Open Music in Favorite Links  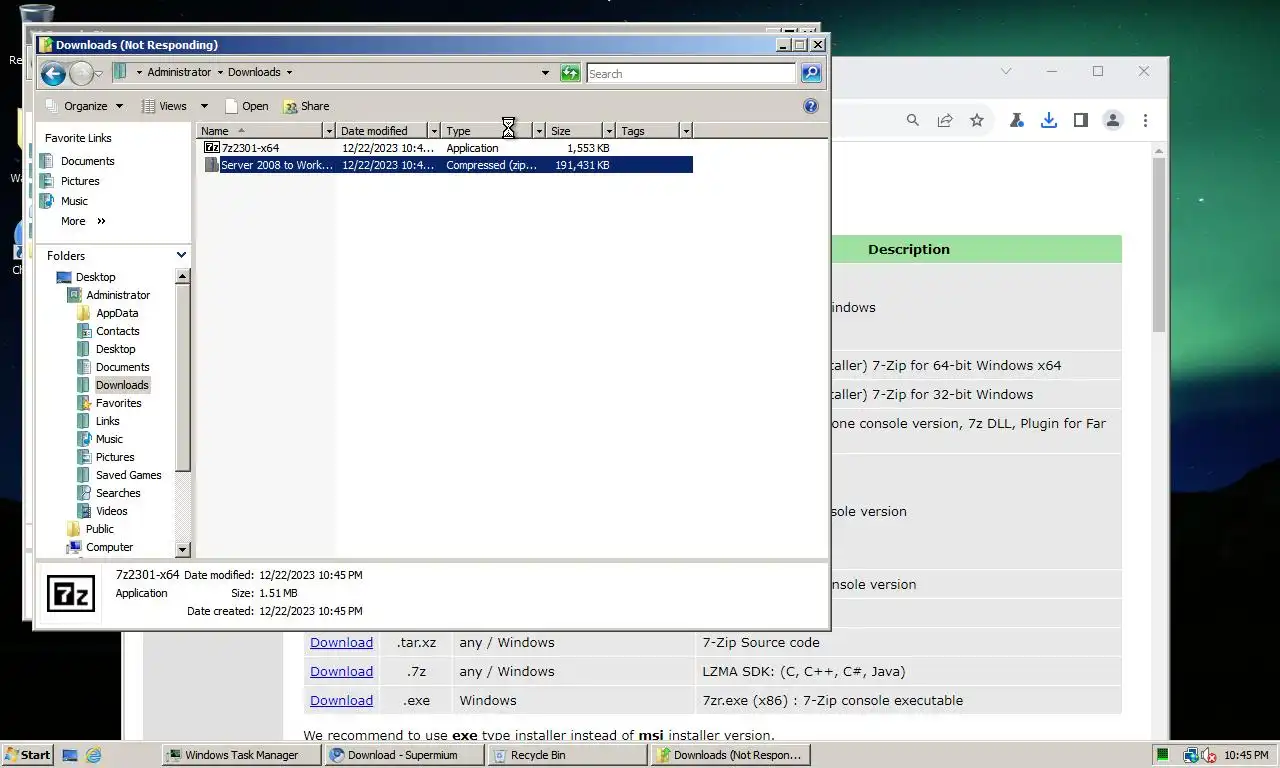[x=74, y=201]
